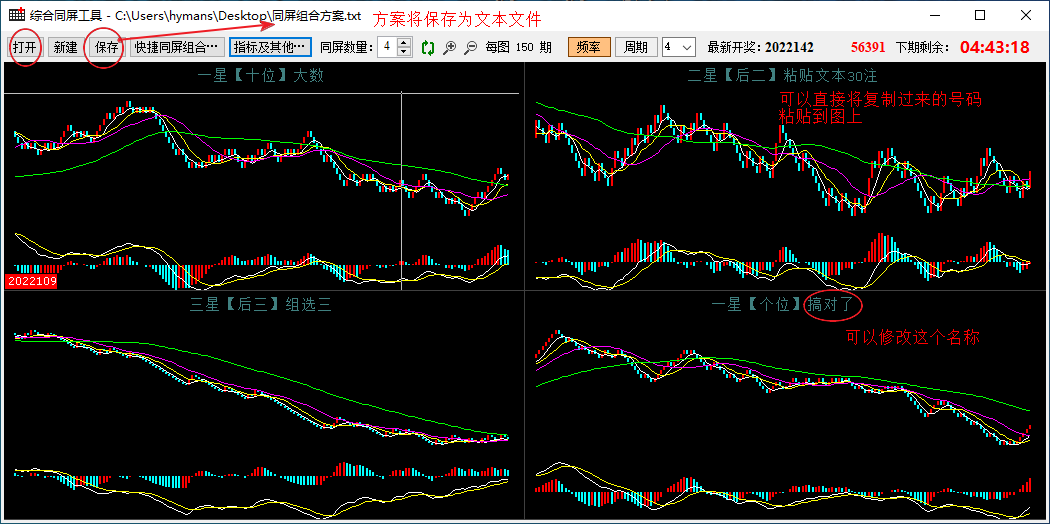Increase the 同屏数量 spinner value
The height and width of the screenshot is (524, 1050).
[x=404, y=43]
